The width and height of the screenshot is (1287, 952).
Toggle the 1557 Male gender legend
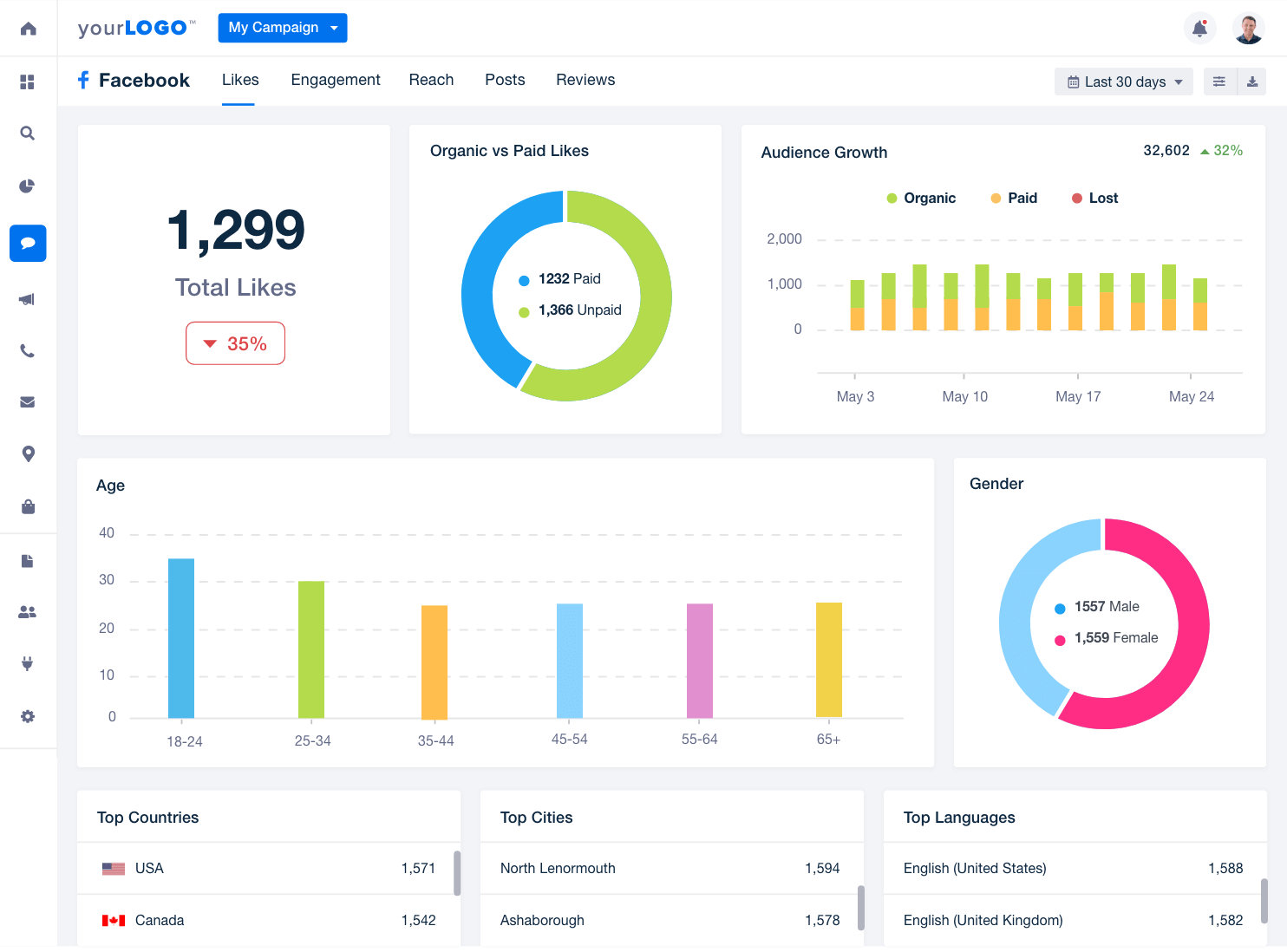click(1097, 607)
